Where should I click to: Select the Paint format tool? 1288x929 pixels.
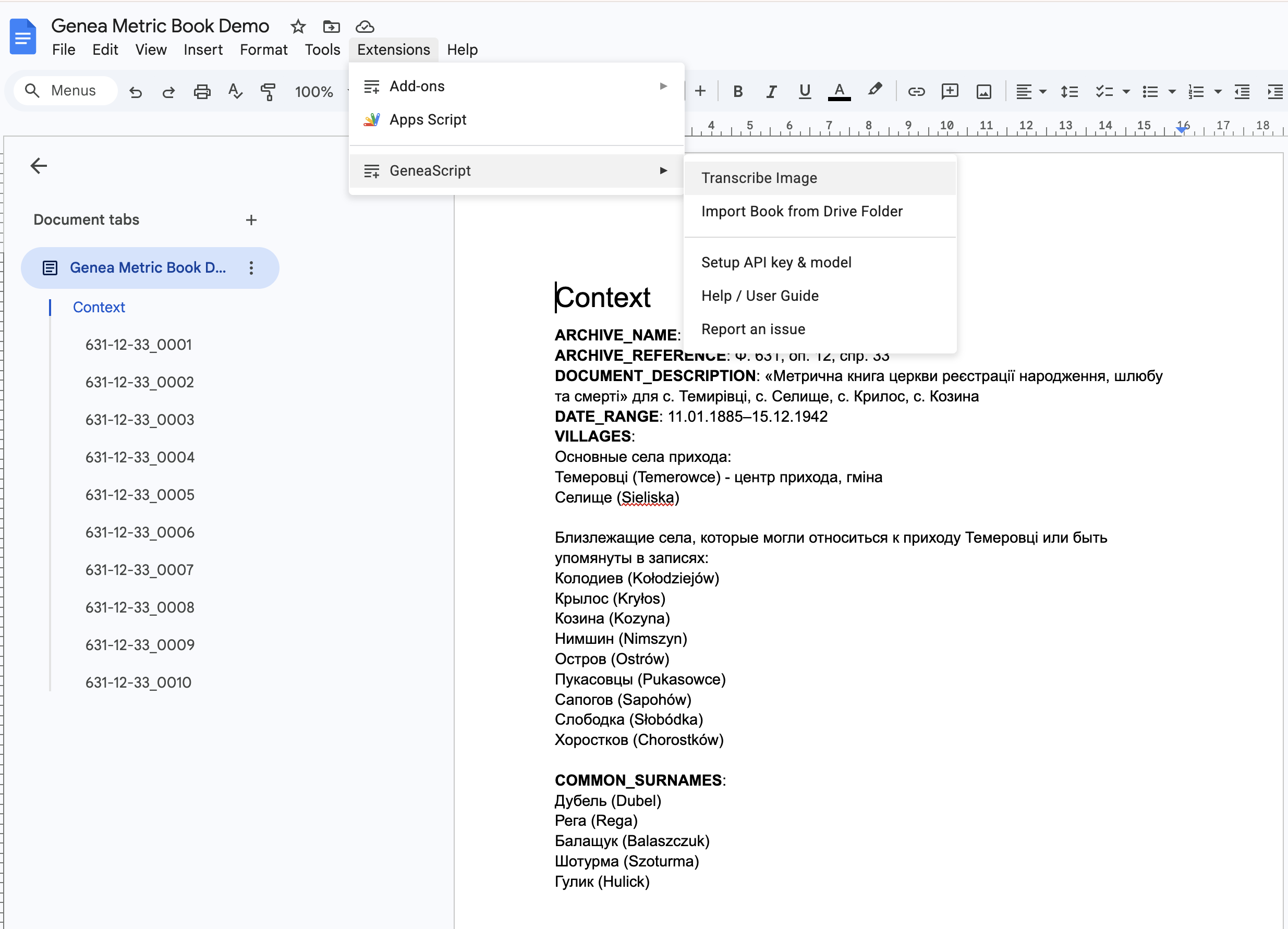[269, 91]
